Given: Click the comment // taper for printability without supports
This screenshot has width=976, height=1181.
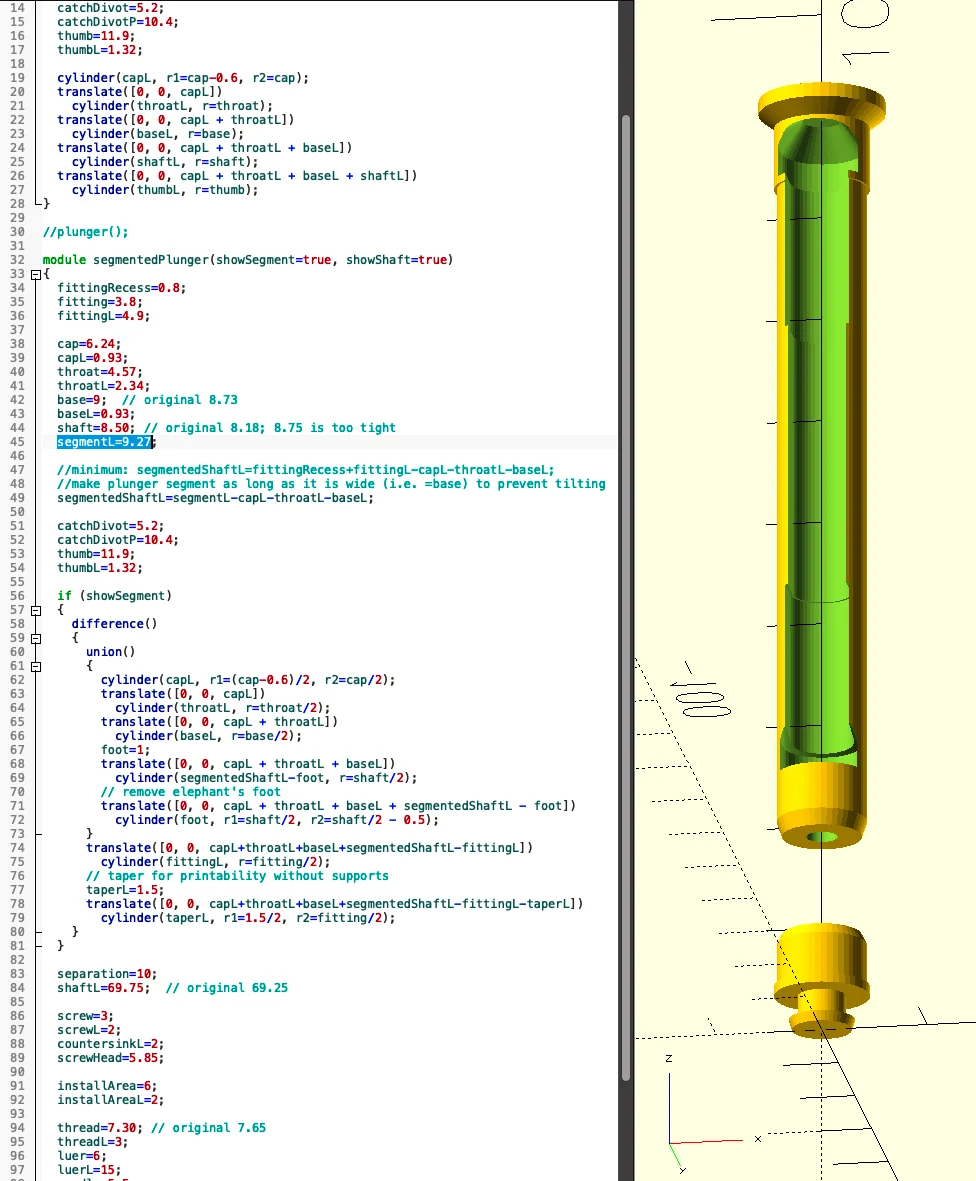Looking at the screenshot, I should [237, 876].
